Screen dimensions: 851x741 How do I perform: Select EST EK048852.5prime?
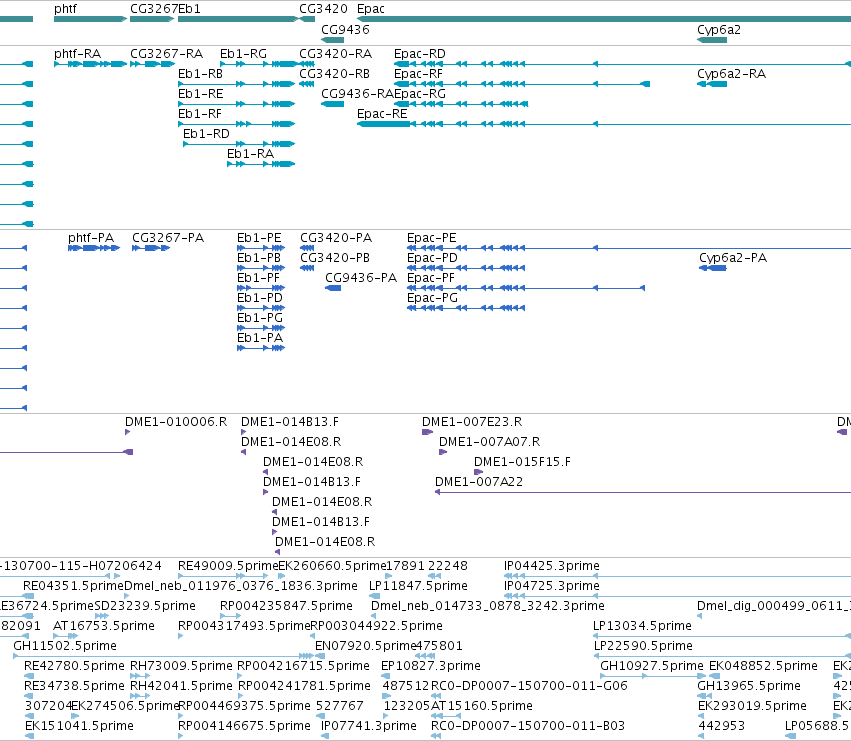pos(715,676)
